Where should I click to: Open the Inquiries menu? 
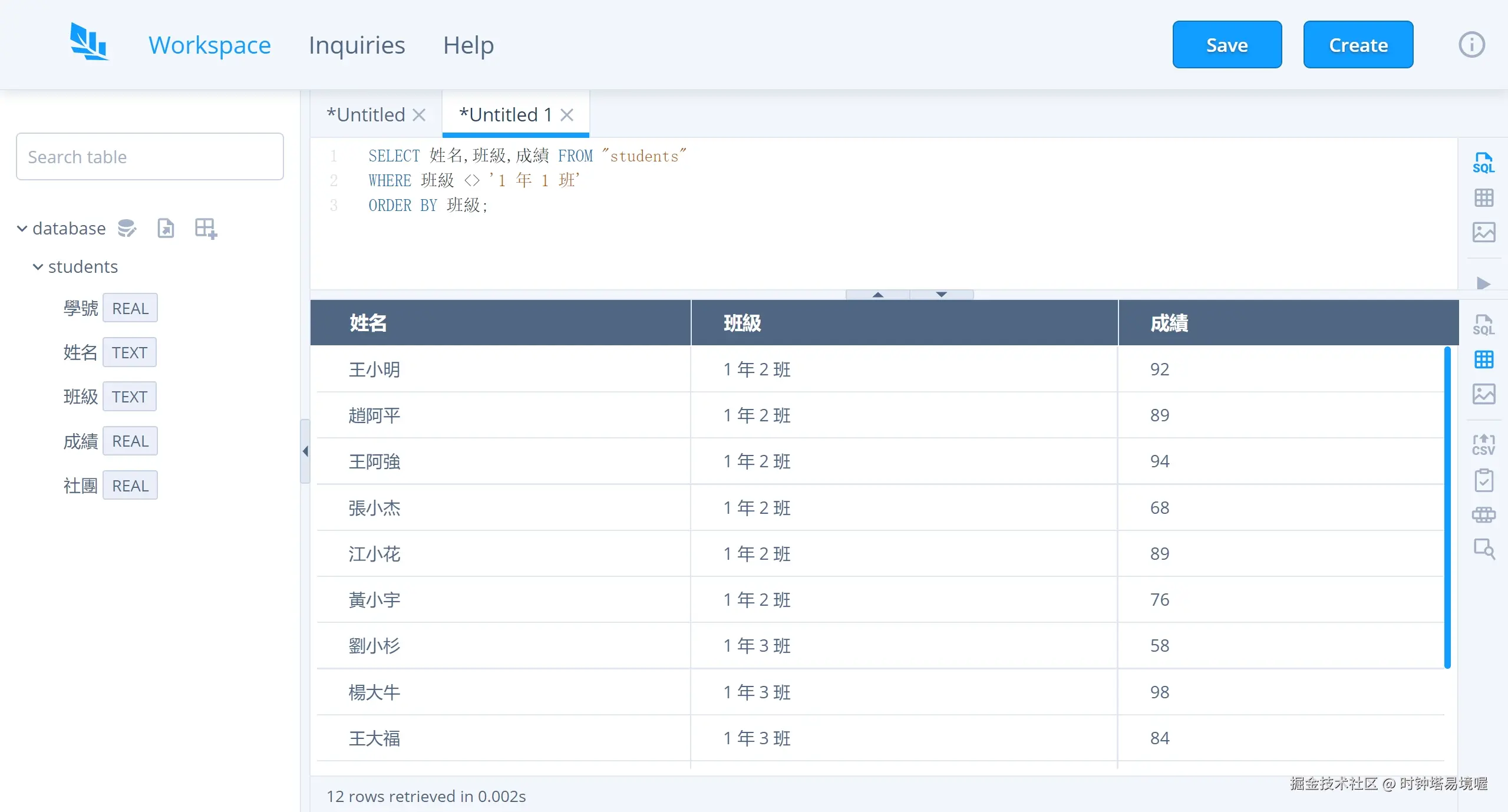[356, 44]
